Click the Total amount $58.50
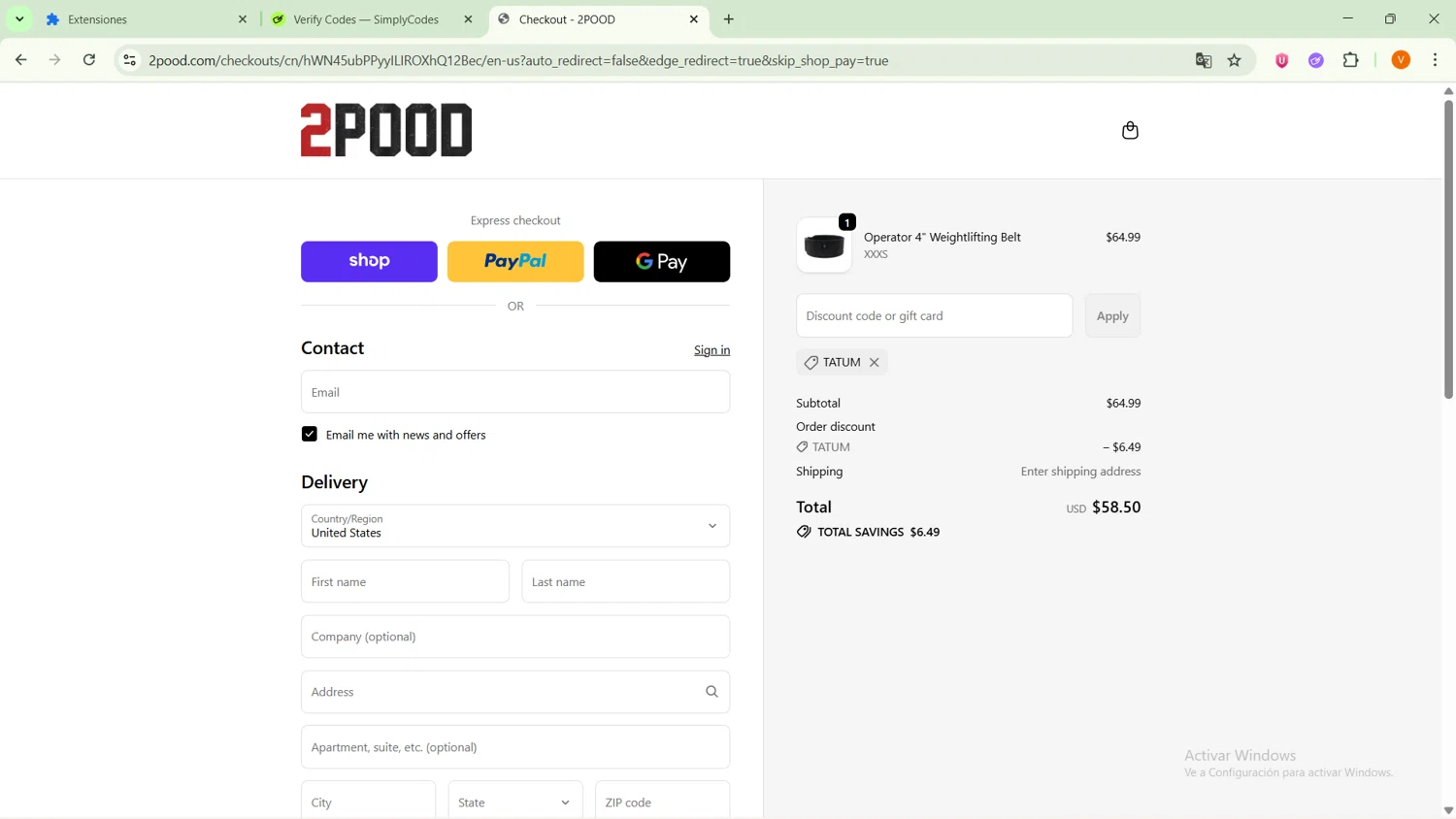 coord(1116,507)
